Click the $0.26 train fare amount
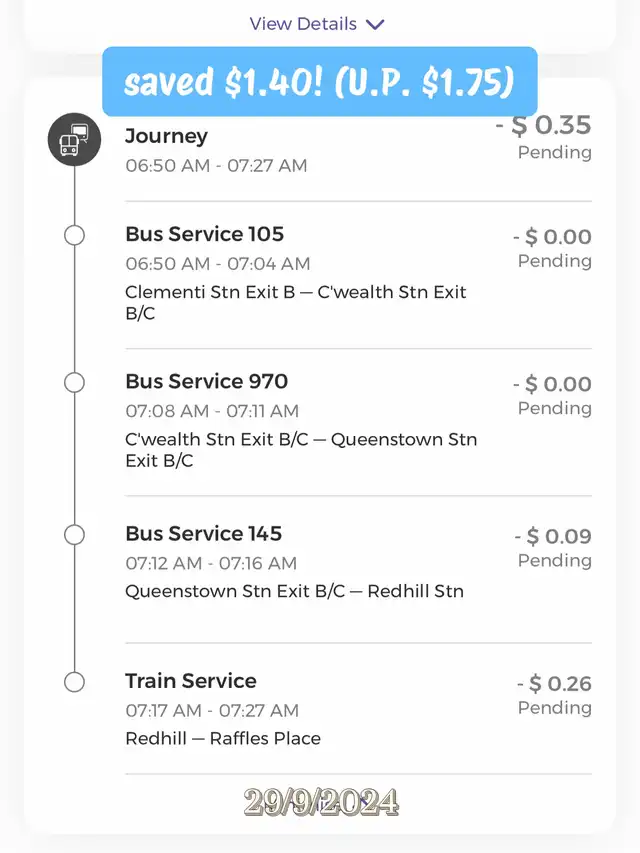 point(554,684)
